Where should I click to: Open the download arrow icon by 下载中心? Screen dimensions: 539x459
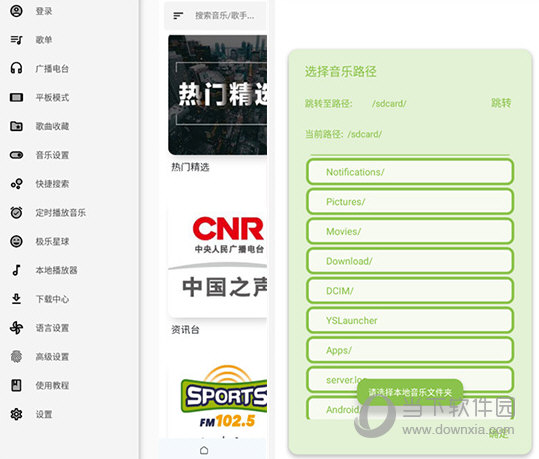click(16, 299)
